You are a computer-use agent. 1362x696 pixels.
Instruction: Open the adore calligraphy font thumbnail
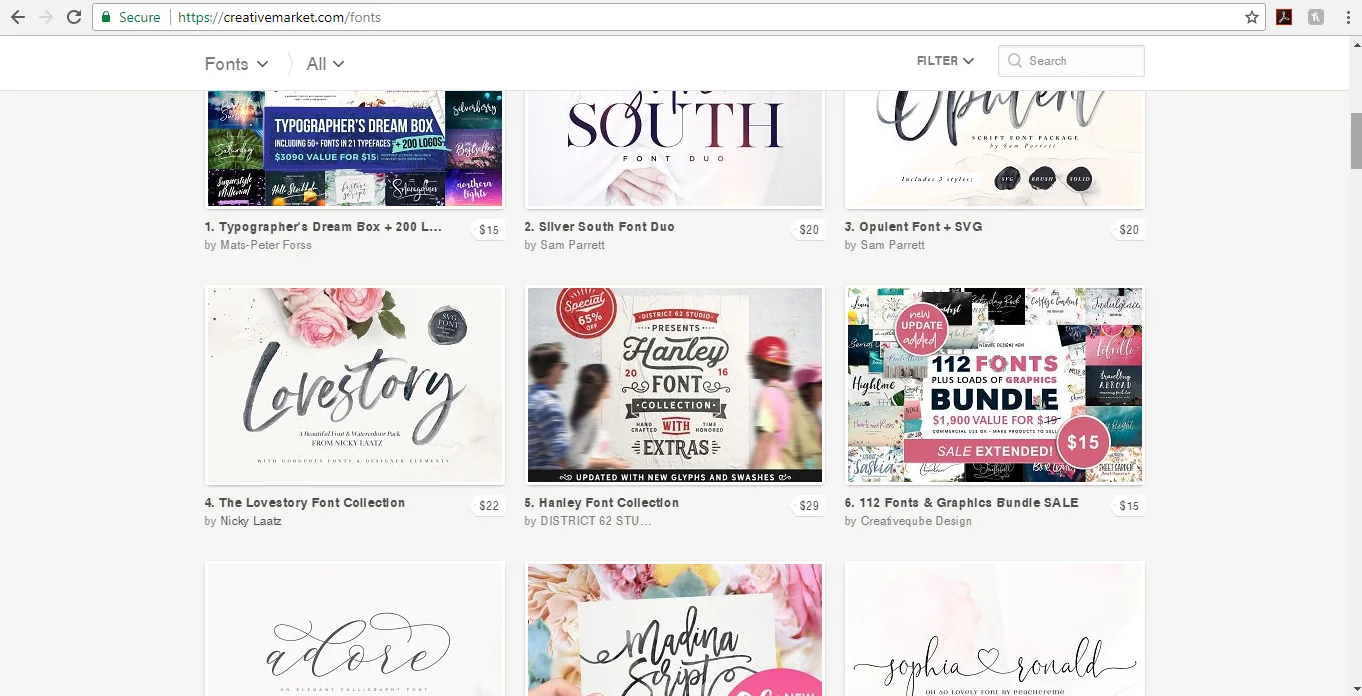coord(355,629)
